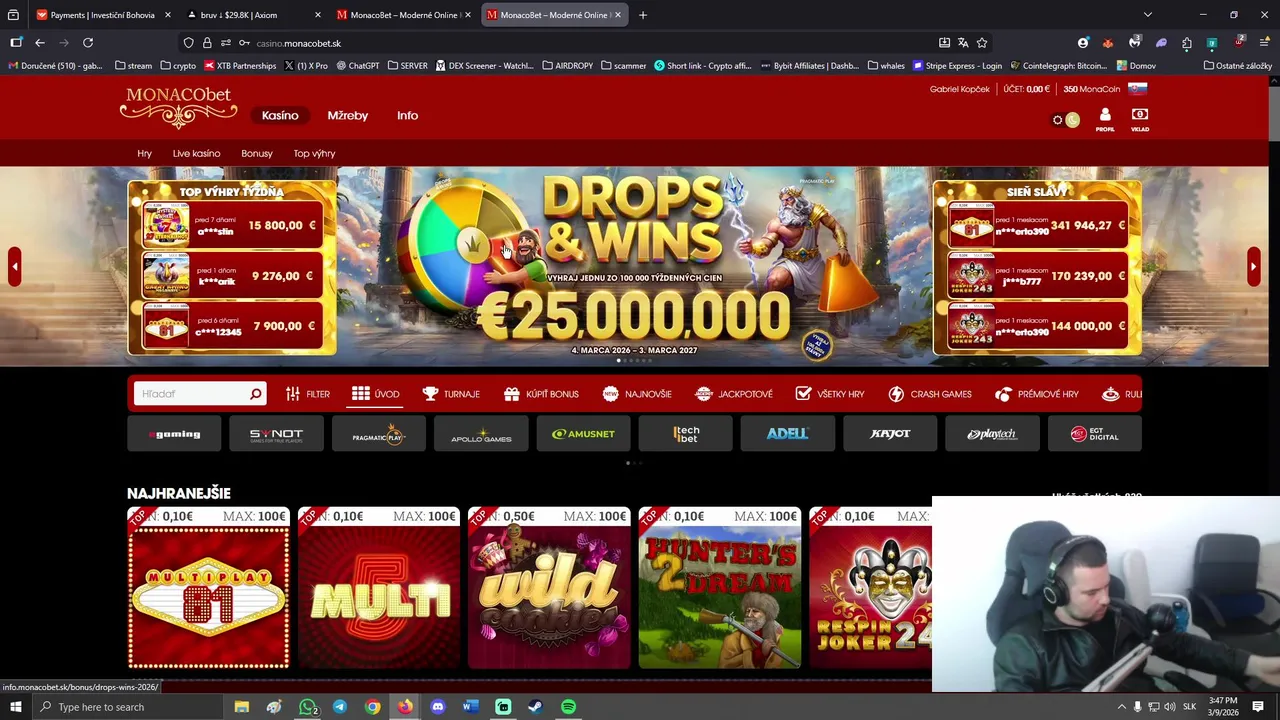Open the crypto bookmarks folder
The width and height of the screenshot is (1280, 720).
(x=178, y=66)
